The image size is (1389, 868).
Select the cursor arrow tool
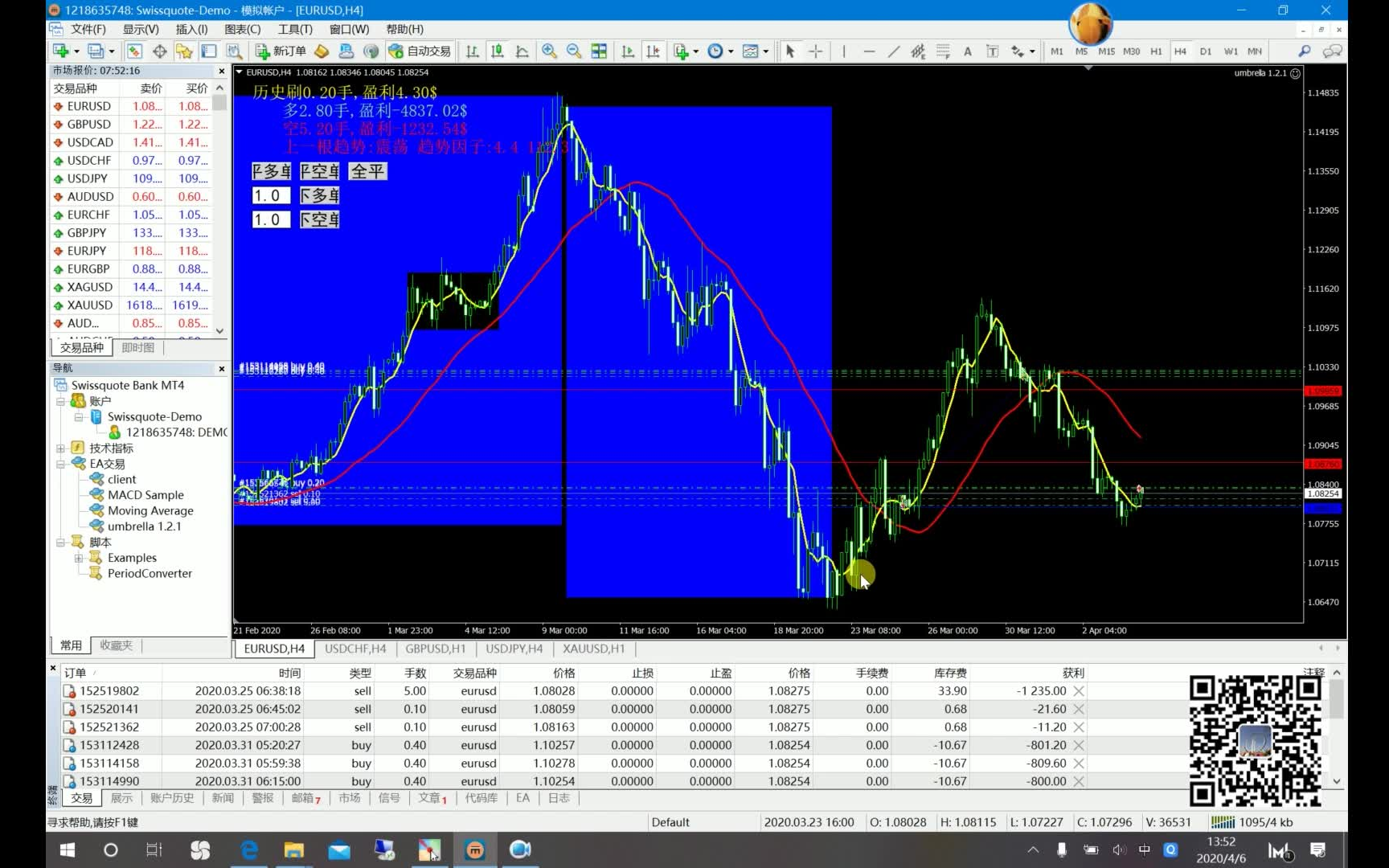[790, 51]
